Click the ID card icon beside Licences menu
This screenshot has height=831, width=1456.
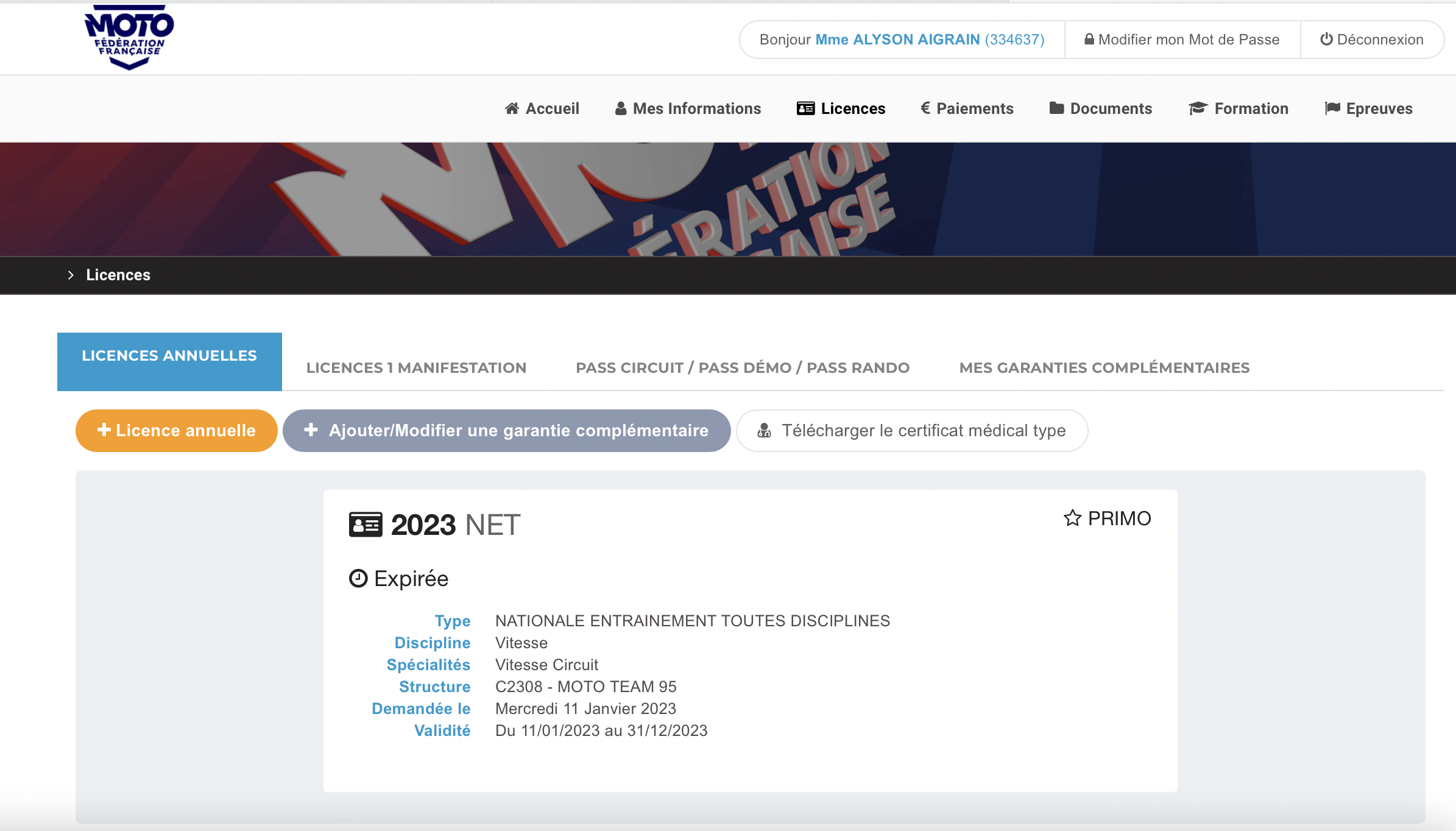pos(805,108)
